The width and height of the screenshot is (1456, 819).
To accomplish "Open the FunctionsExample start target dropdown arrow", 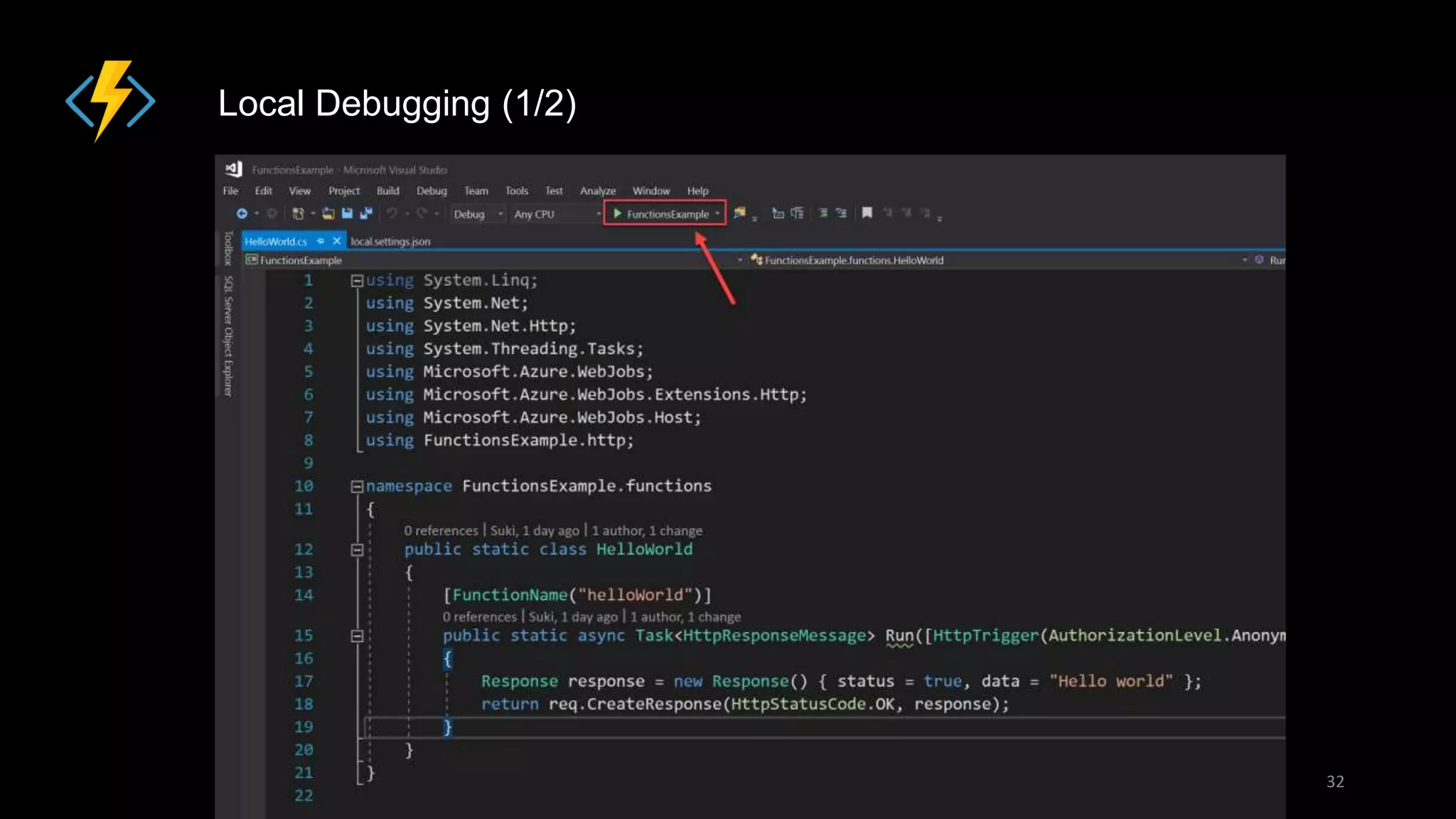I will point(717,214).
